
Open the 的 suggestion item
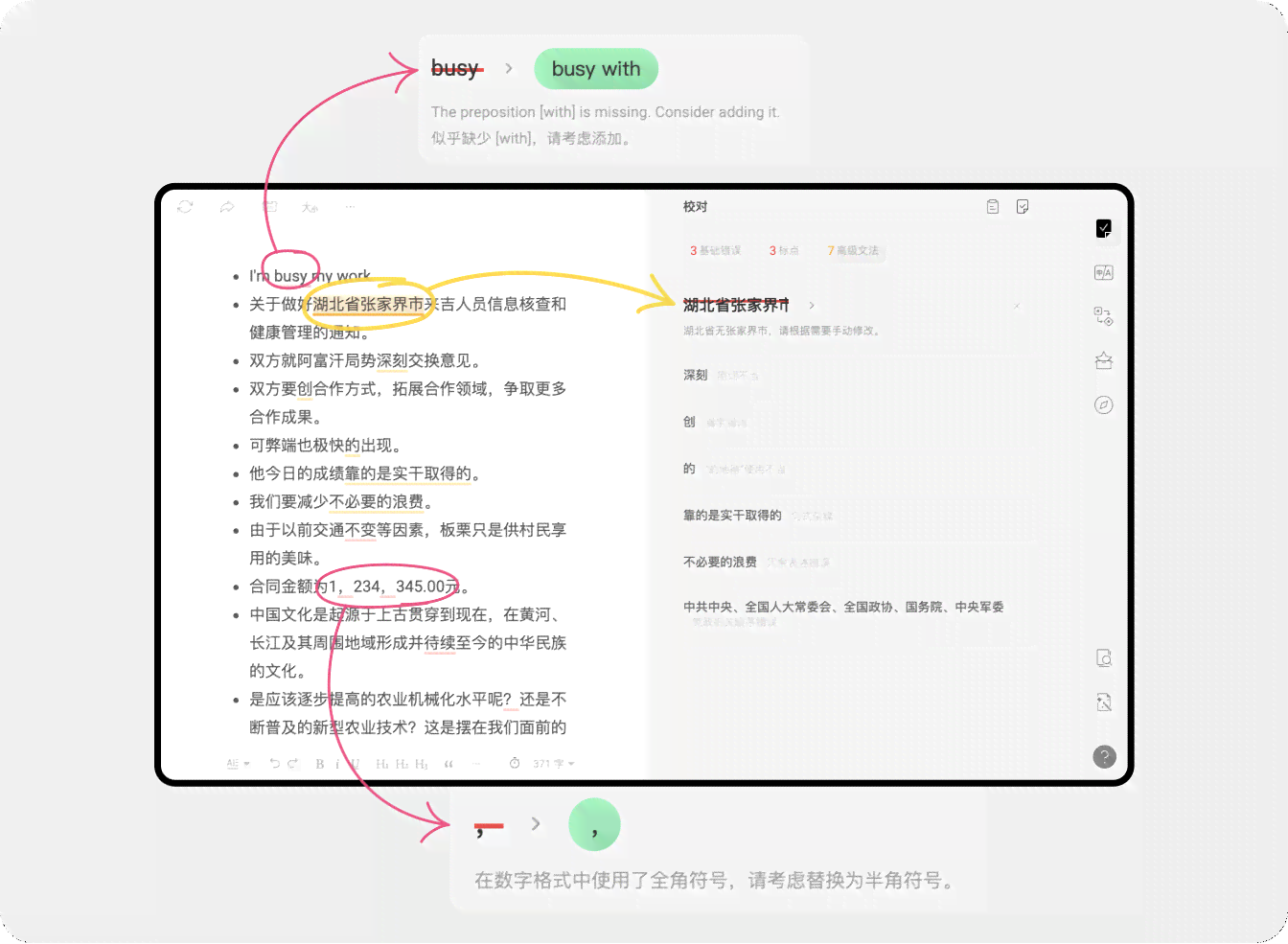[x=734, y=470]
